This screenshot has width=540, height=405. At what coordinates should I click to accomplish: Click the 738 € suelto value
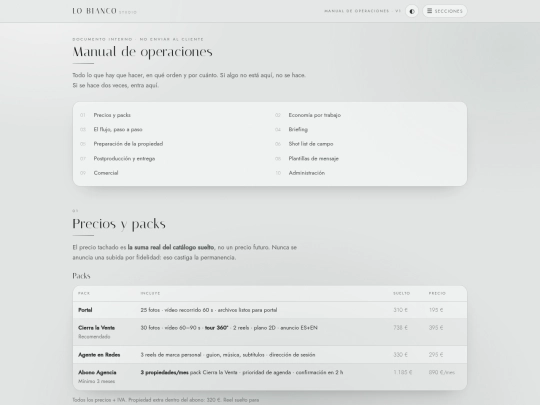tap(400, 328)
